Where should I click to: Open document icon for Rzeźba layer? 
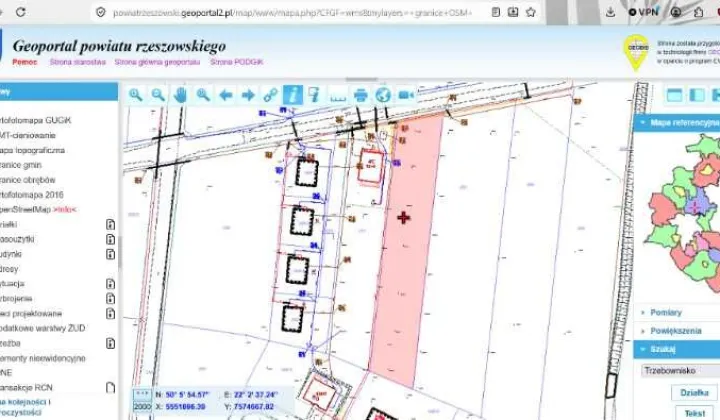coord(110,343)
